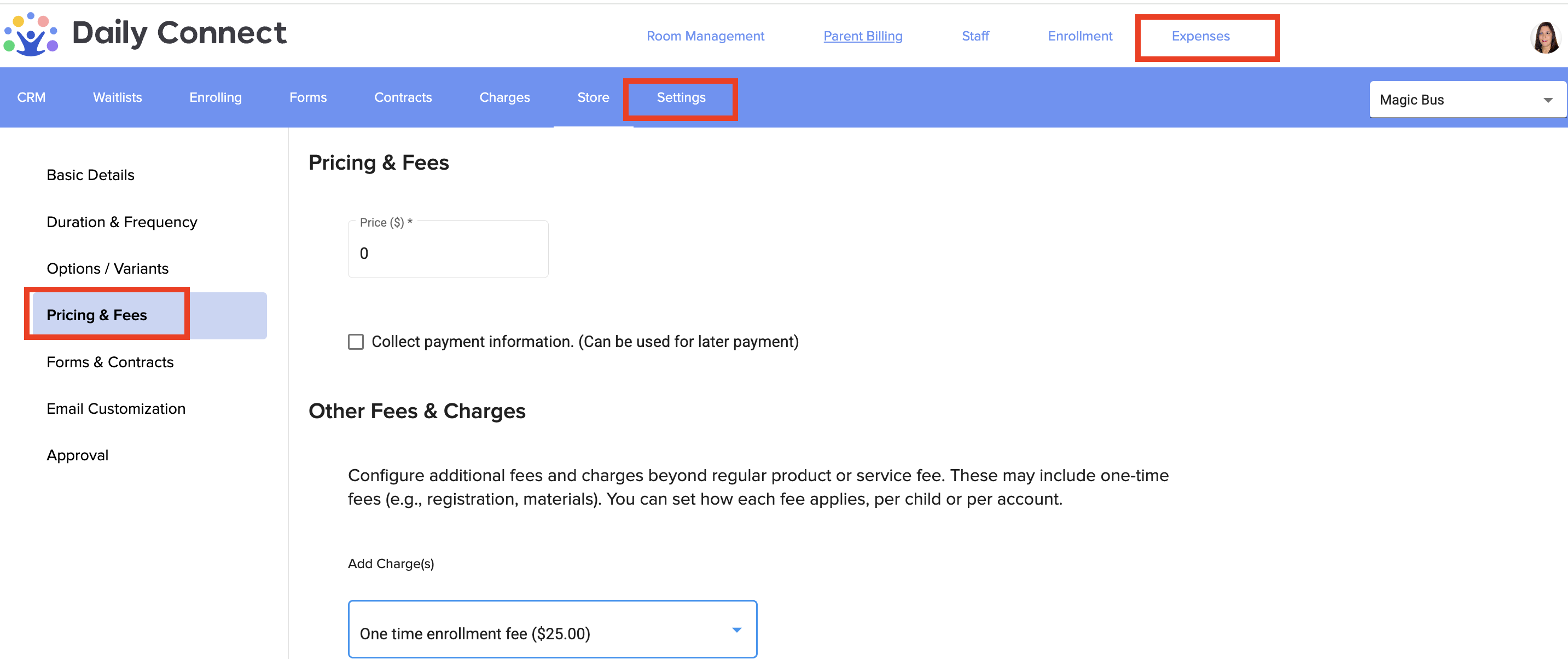The image size is (1568, 659).
Task: Go to the Charges tab
Action: pyautogui.click(x=504, y=98)
